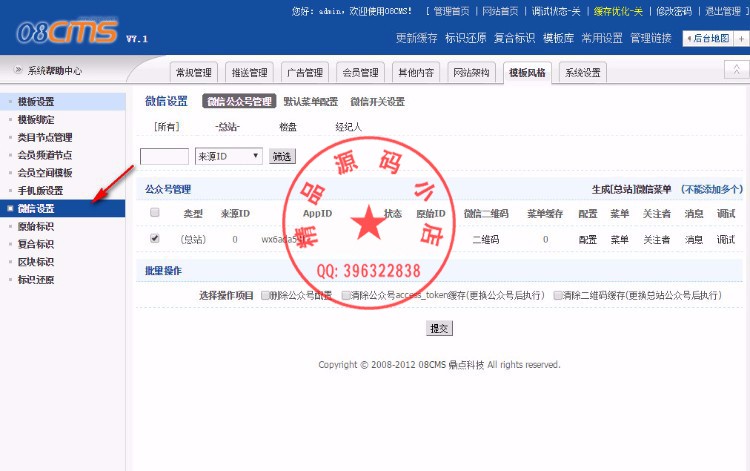750x471 pixels.
Task: Open 微信设置 in sidebar
Action: click(63, 208)
